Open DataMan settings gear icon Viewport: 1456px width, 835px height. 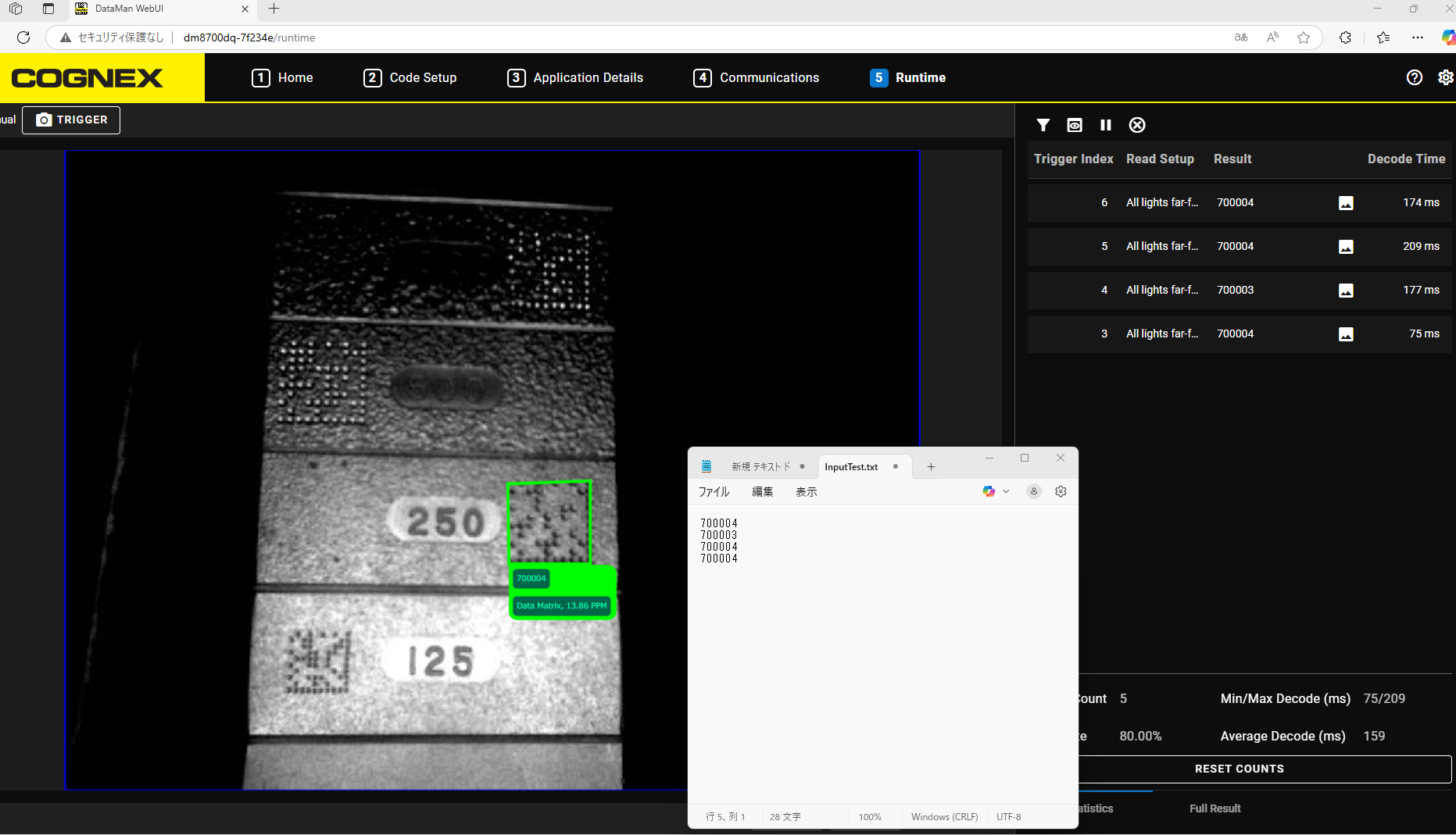1445,77
